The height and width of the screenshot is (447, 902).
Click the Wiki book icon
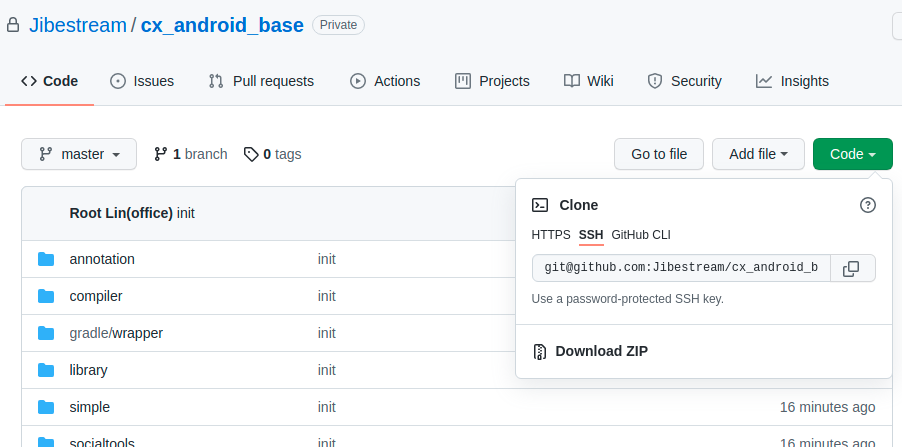pos(572,81)
